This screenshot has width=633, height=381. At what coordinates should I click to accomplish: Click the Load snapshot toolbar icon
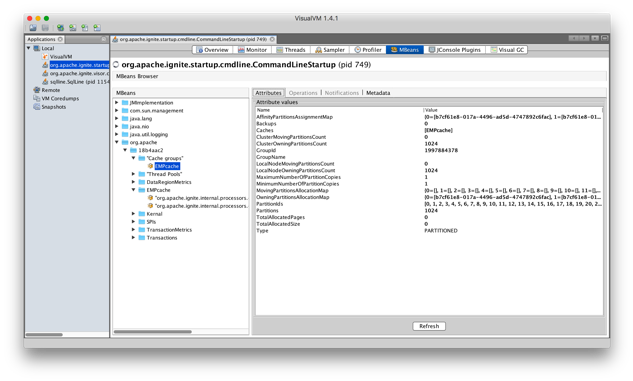coord(33,28)
